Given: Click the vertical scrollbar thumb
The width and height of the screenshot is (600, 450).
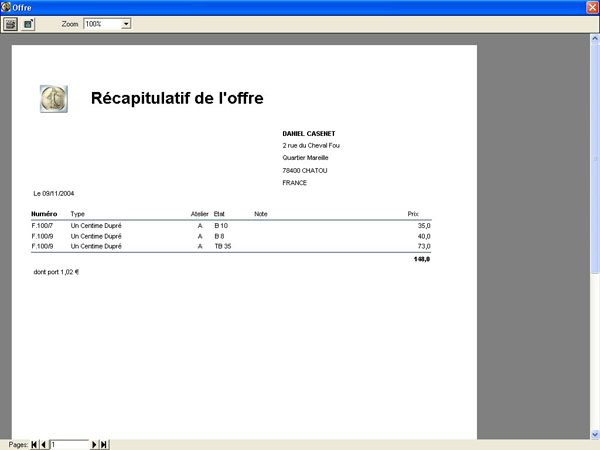Looking at the screenshot, I should (x=595, y=158).
